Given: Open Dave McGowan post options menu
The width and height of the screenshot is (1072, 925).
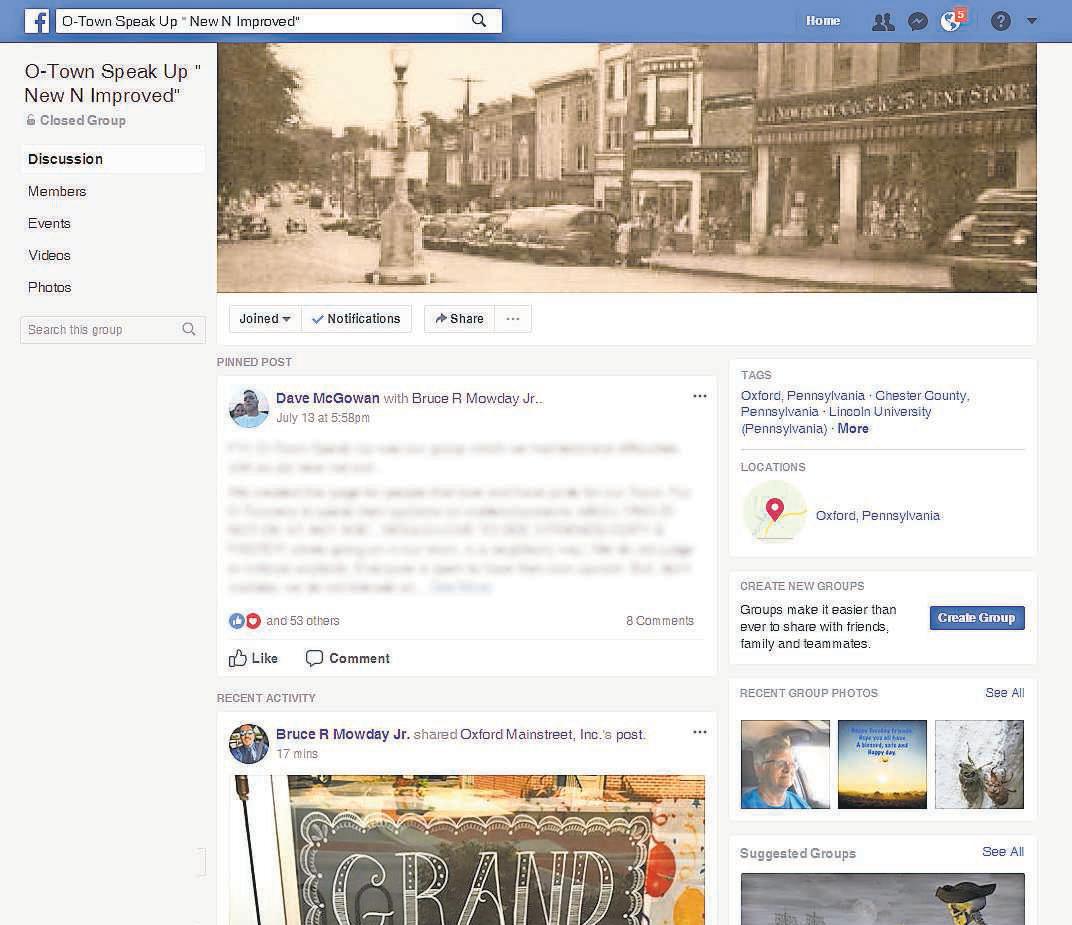Looking at the screenshot, I should (x=699, y=396).
